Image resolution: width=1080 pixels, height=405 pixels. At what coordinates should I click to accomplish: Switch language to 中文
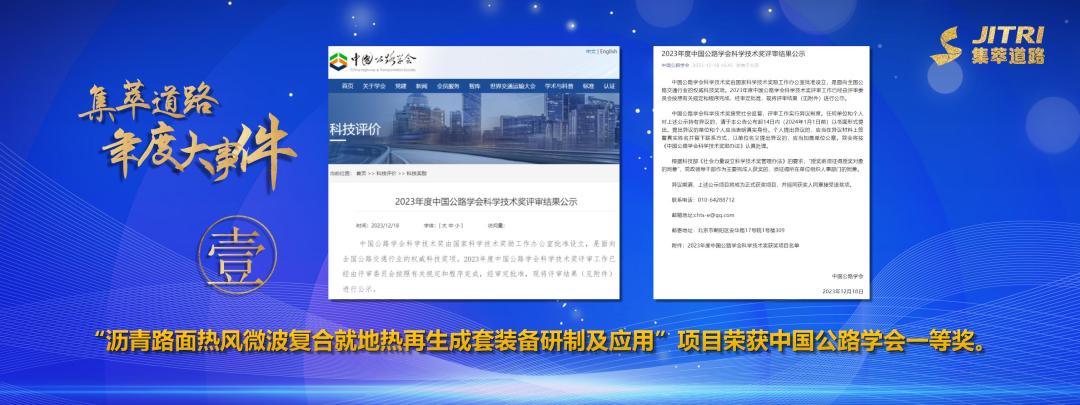click(591, 51)
